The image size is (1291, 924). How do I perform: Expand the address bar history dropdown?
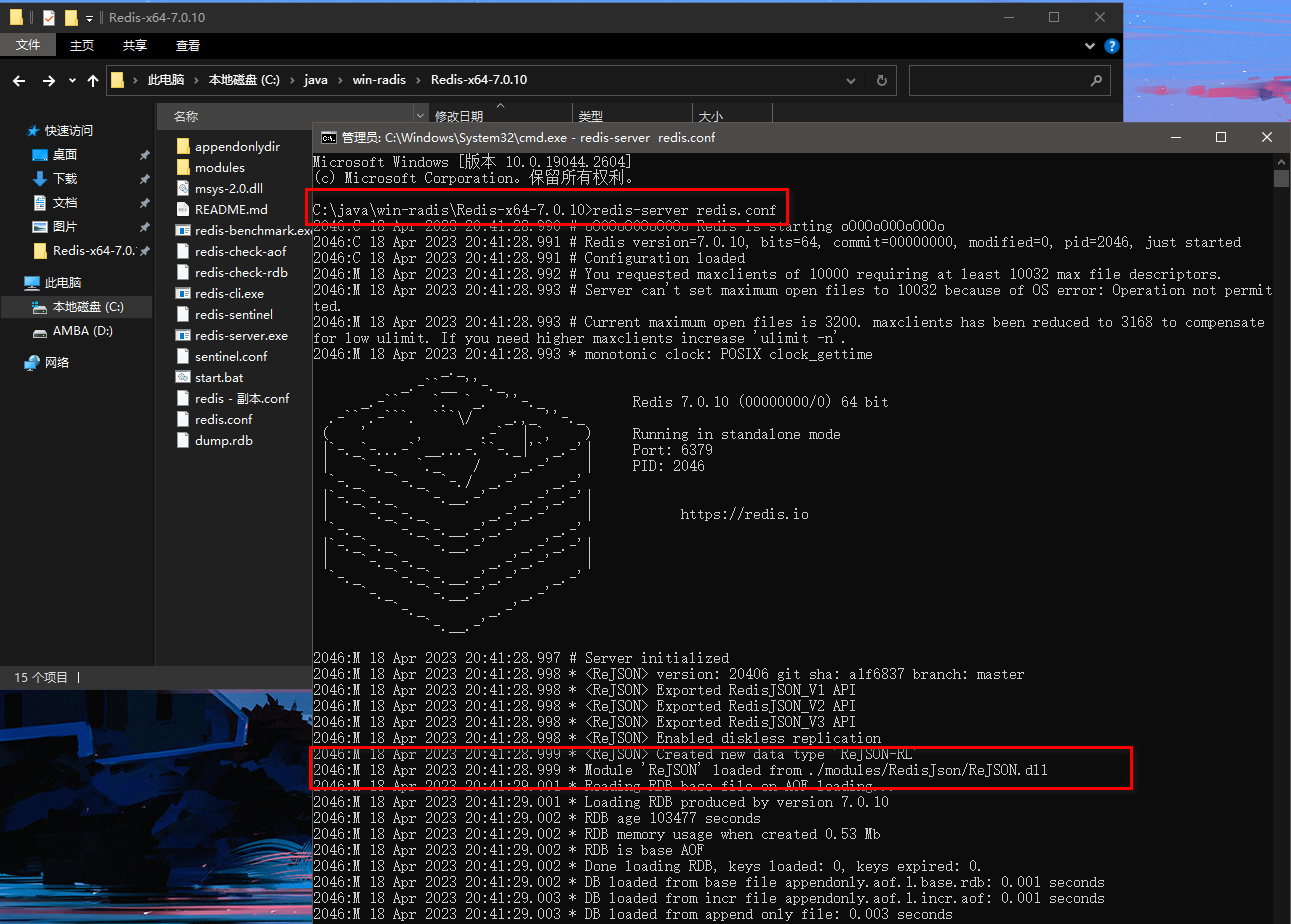tap(851, 81)
